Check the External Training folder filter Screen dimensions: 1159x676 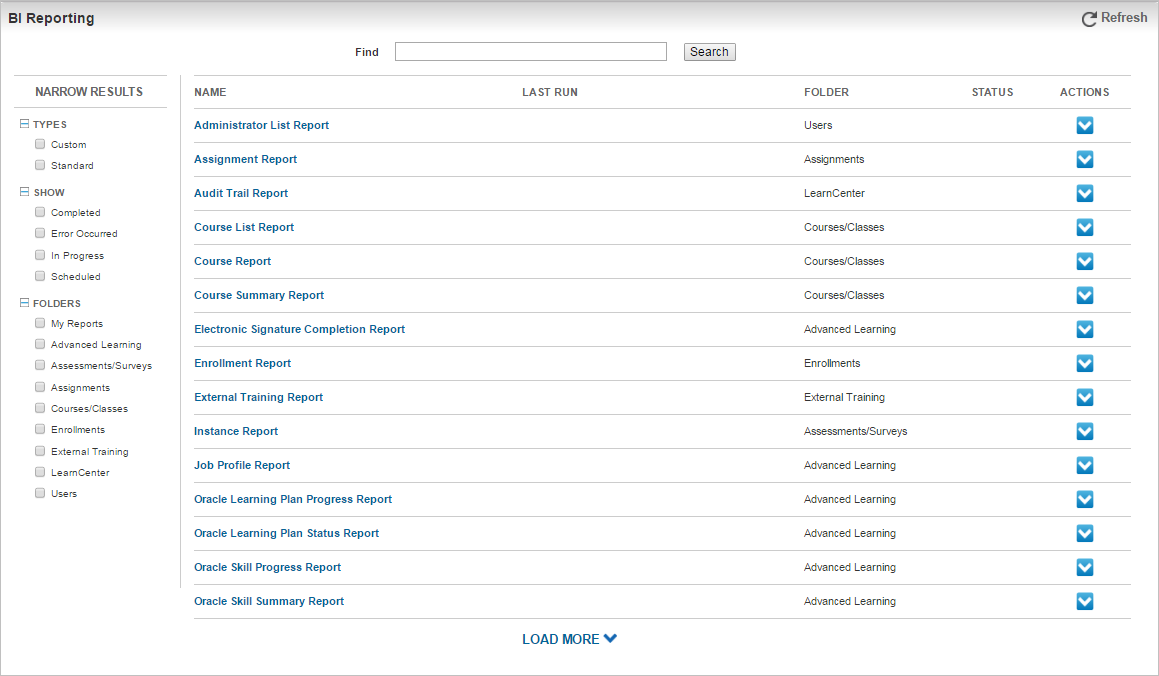[40, 451]
